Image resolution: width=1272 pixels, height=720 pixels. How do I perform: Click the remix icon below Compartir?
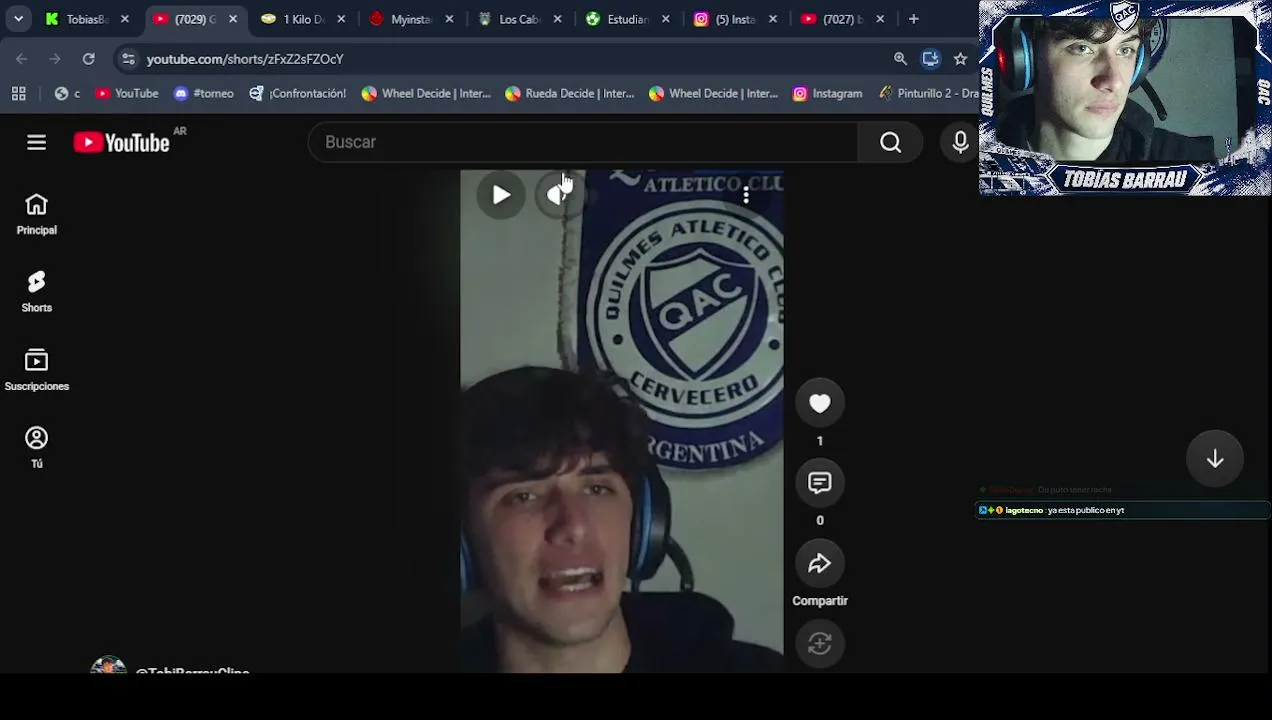pos(819,644)
